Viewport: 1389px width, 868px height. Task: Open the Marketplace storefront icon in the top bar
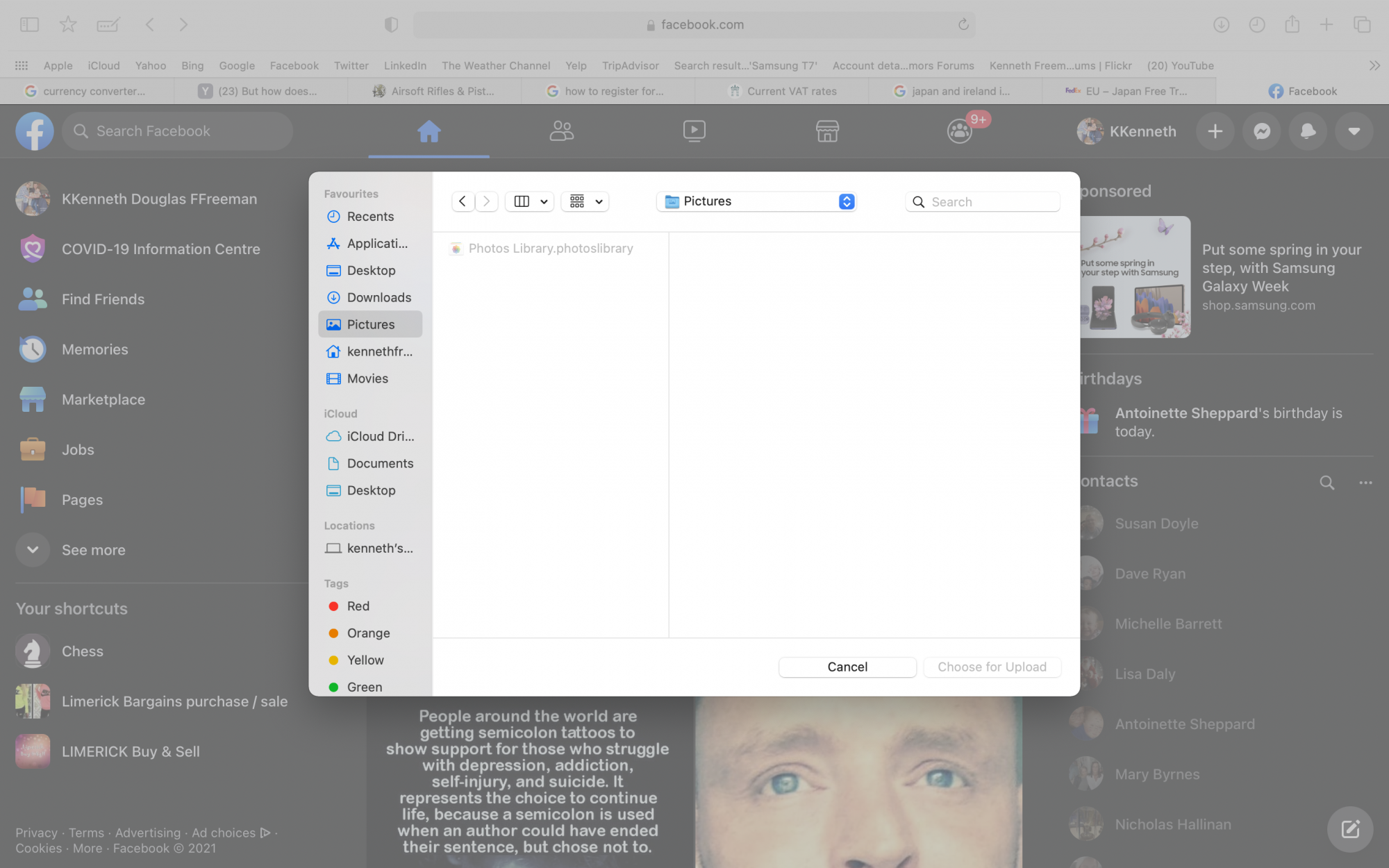[827, 131]
